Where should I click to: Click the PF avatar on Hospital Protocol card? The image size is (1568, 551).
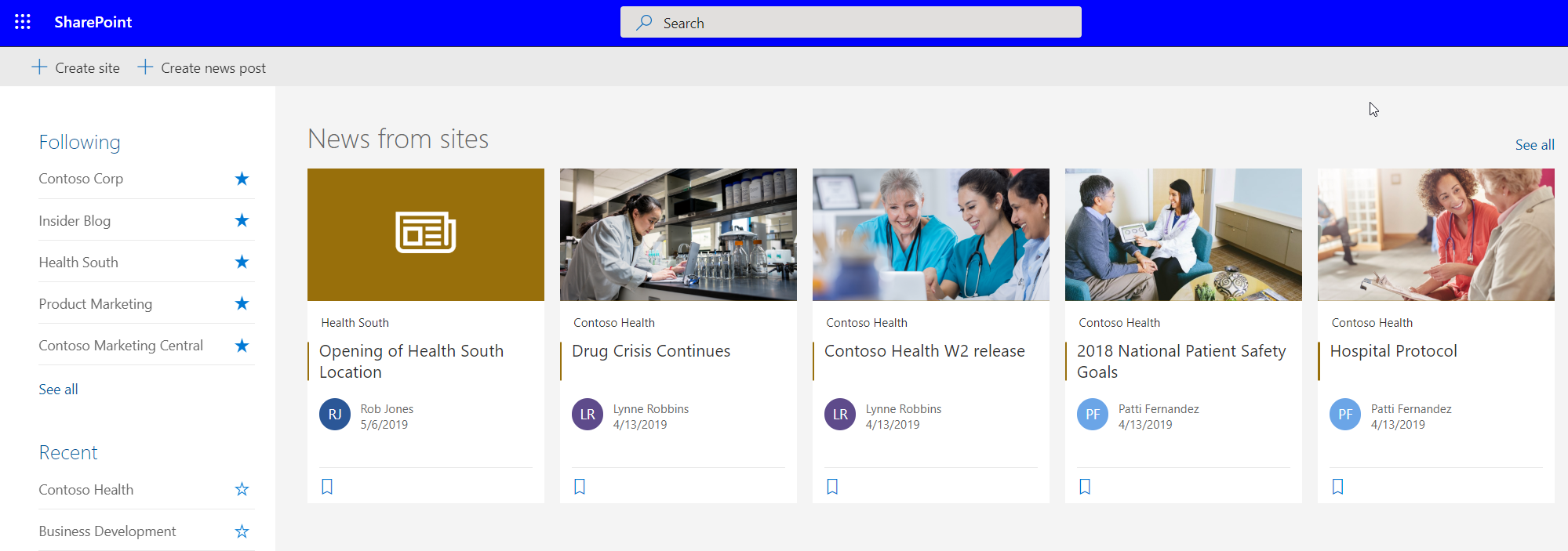click(x=1345, y=415)
